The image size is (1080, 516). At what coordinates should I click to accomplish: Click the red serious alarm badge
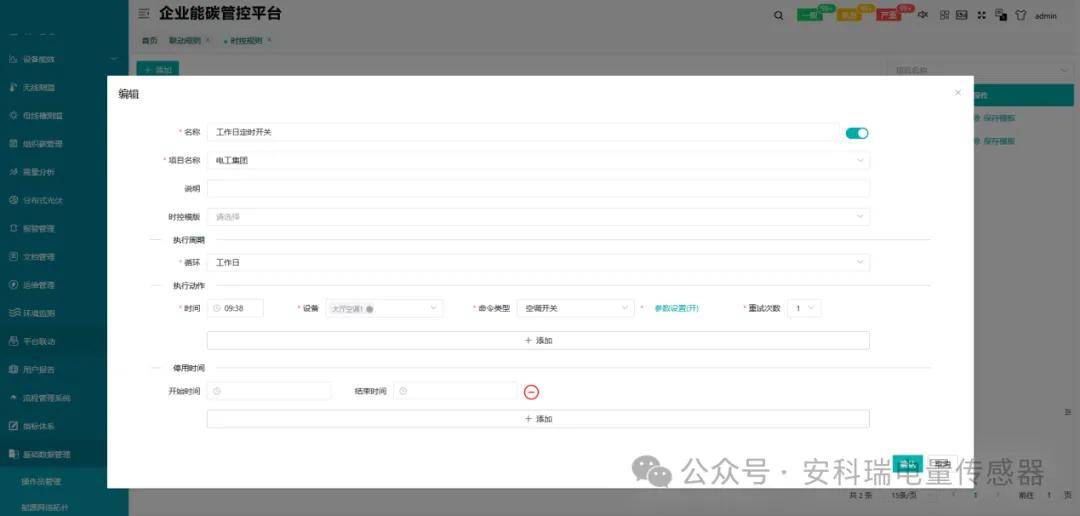pos(889,15)
